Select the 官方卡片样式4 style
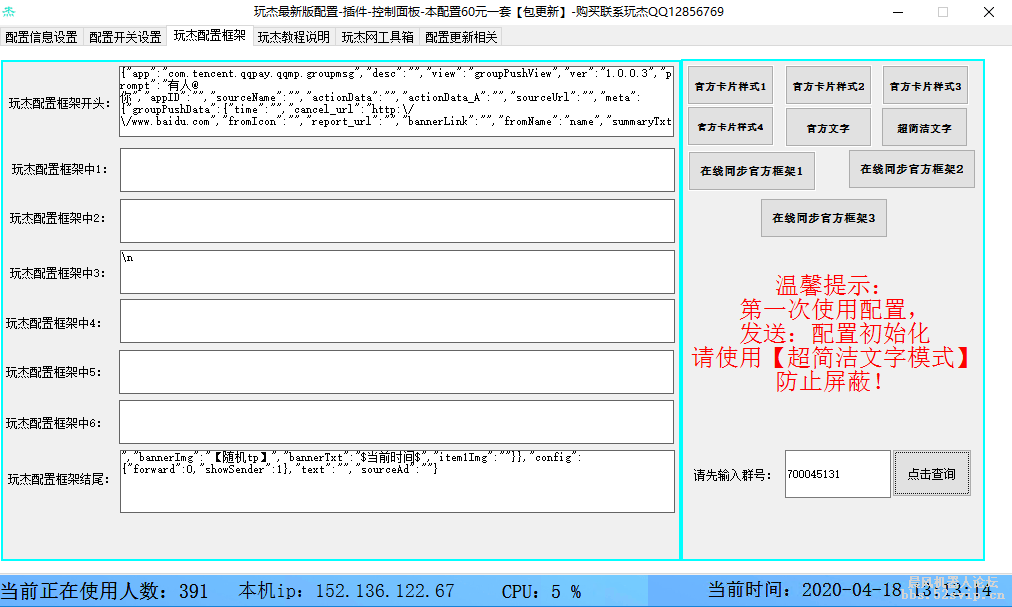The height and width of the screenshot is (607, 1012). click(x=730, y=127)
